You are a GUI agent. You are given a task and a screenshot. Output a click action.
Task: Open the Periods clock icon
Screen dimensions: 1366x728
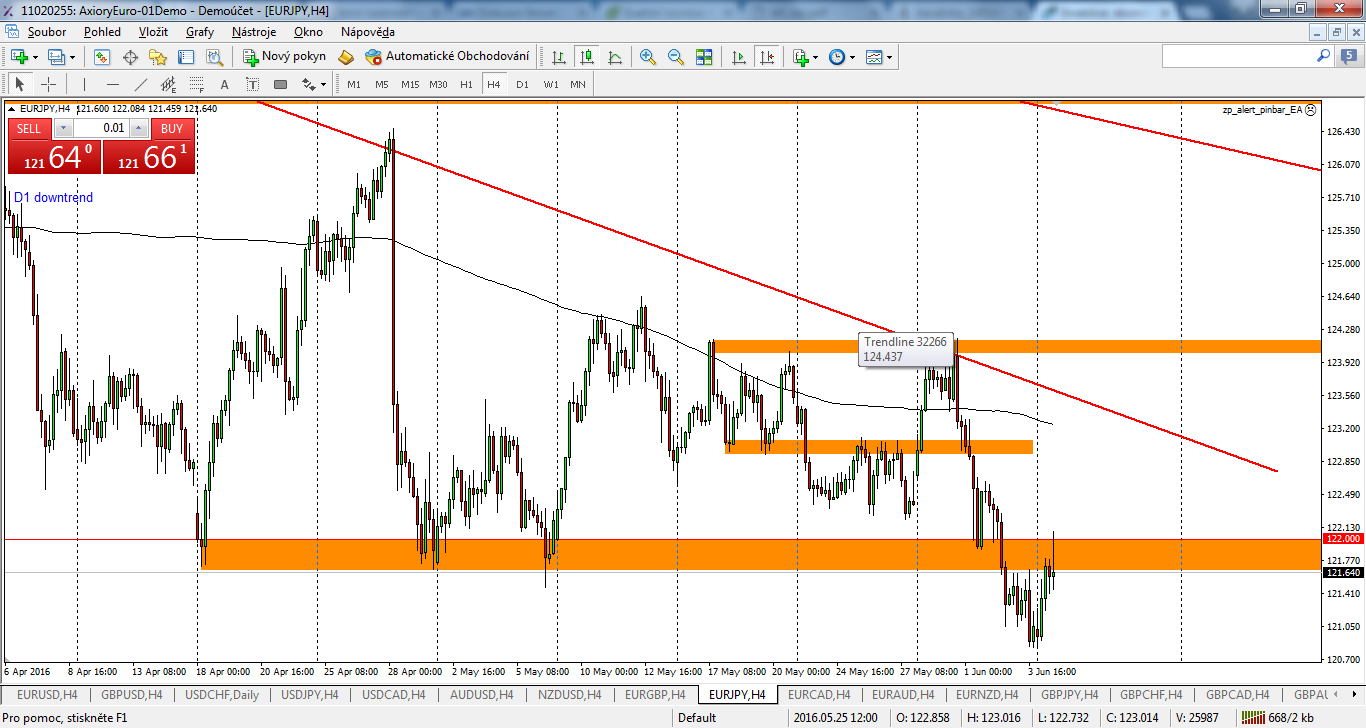(x=837, y=57)
